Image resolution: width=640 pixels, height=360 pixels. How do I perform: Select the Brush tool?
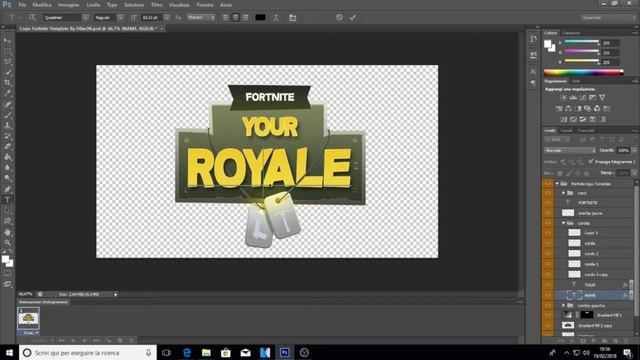tap(7, 115)
